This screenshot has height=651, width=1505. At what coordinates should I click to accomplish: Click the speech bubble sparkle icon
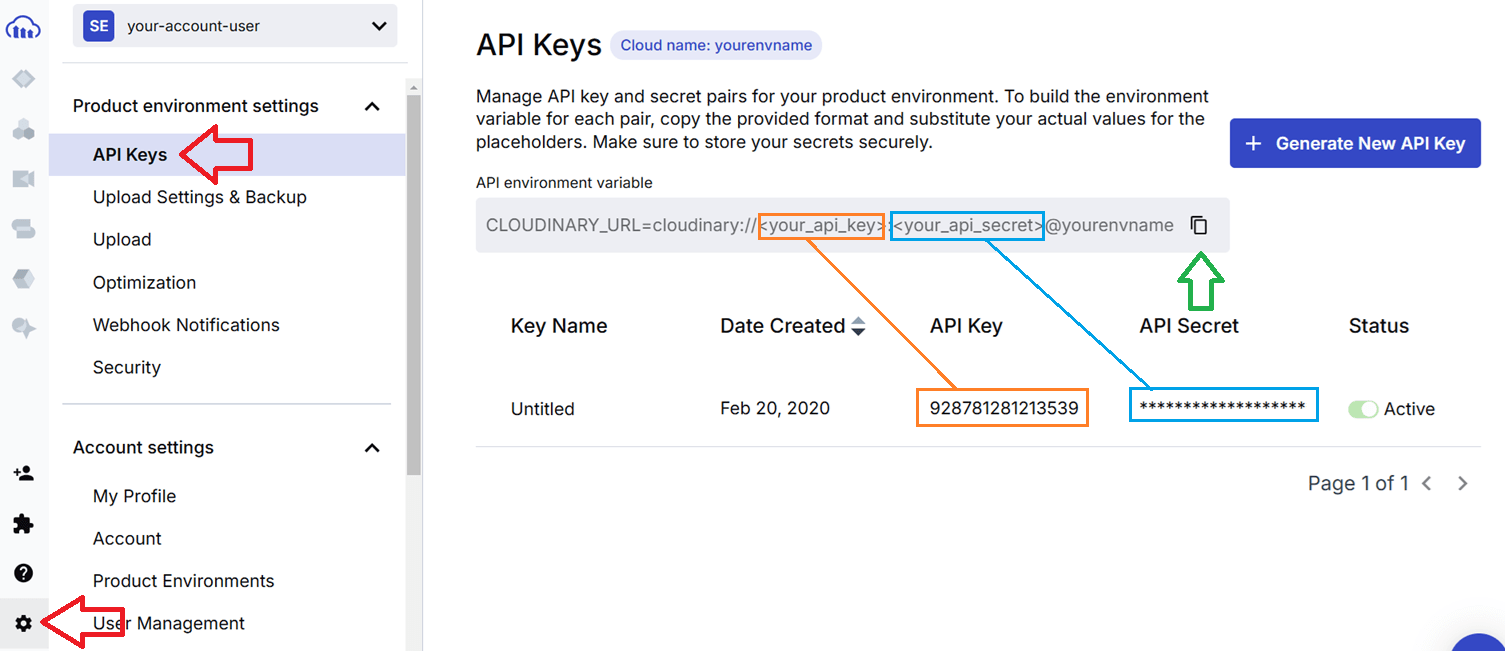[x=23, y=328]
